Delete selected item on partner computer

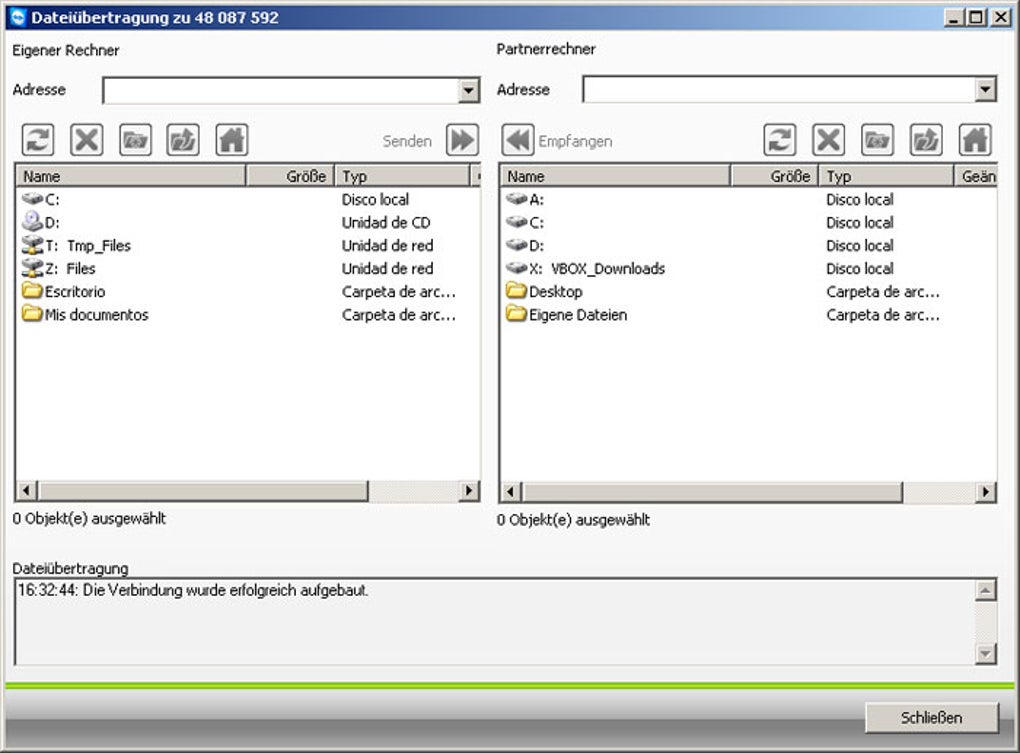(x=829, y=139)
